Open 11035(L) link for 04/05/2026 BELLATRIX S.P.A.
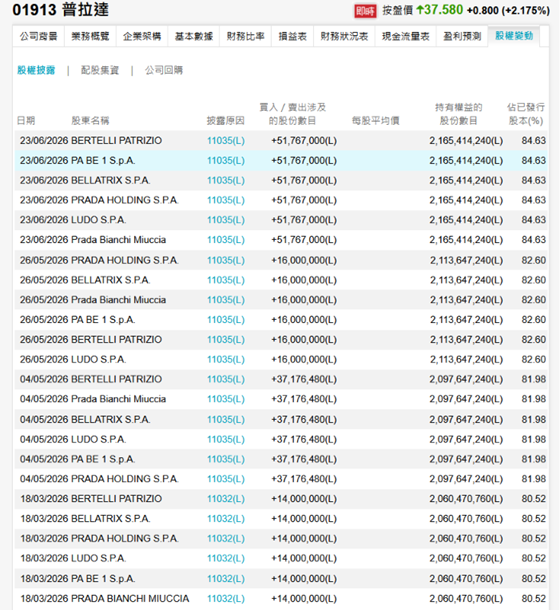The width and height of the screenshot is (560, 610). 226,419
